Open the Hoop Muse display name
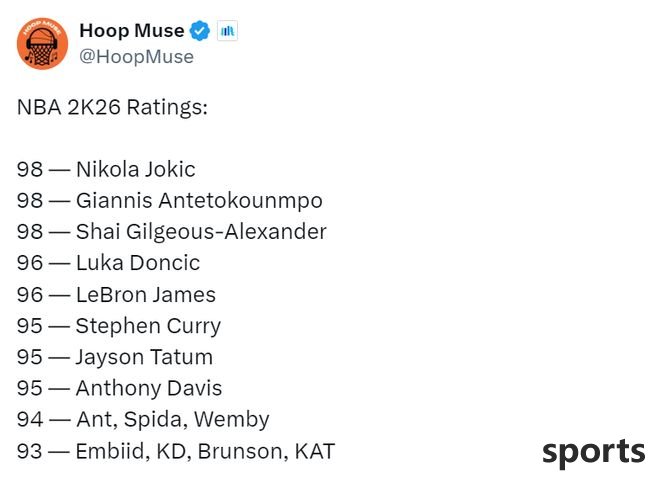Screen dimensions: 660x483 click(132, 31)
